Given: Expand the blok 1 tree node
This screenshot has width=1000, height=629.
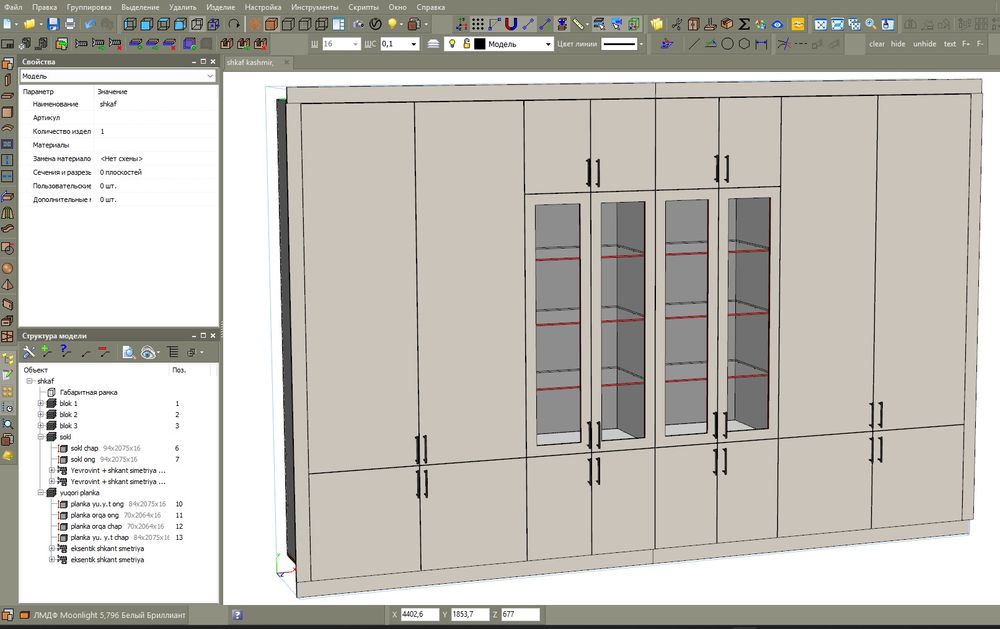Looking at the screenshot, I should (x=40, y=403).
